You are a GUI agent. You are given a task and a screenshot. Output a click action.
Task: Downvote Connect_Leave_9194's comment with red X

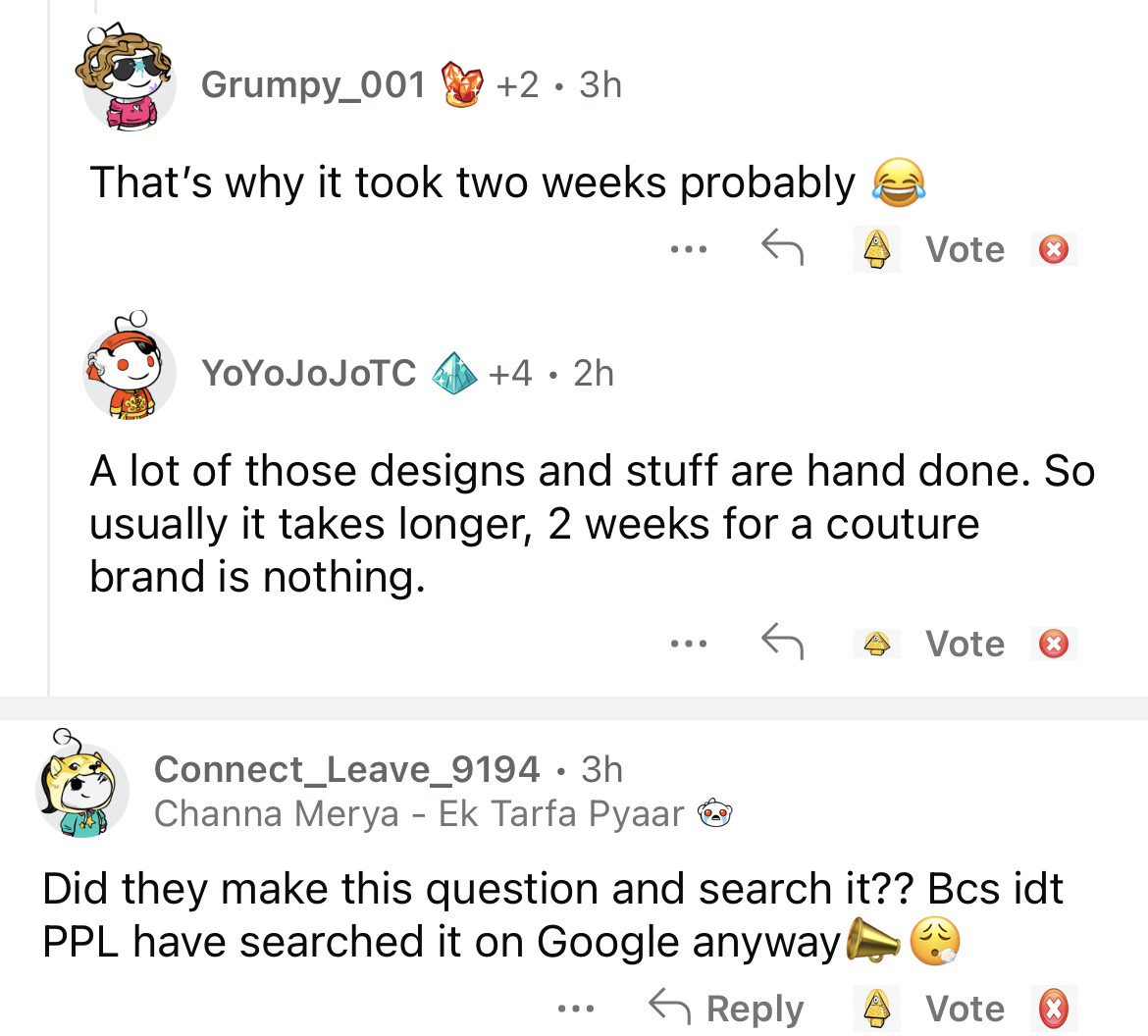click(x=1053, y=1009)
